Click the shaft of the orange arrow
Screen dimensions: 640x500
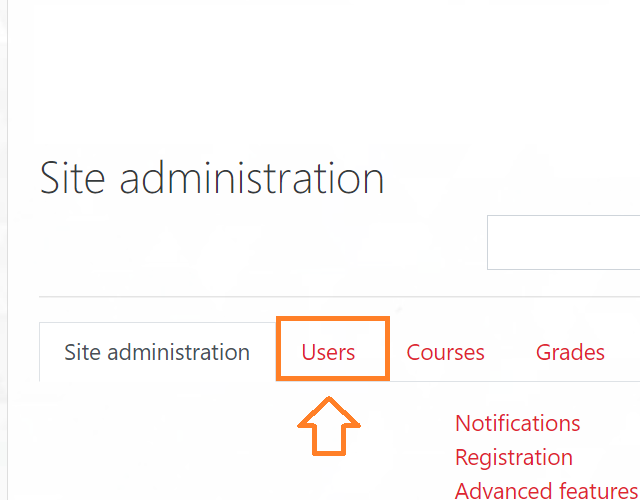click(x=329, y=440)
